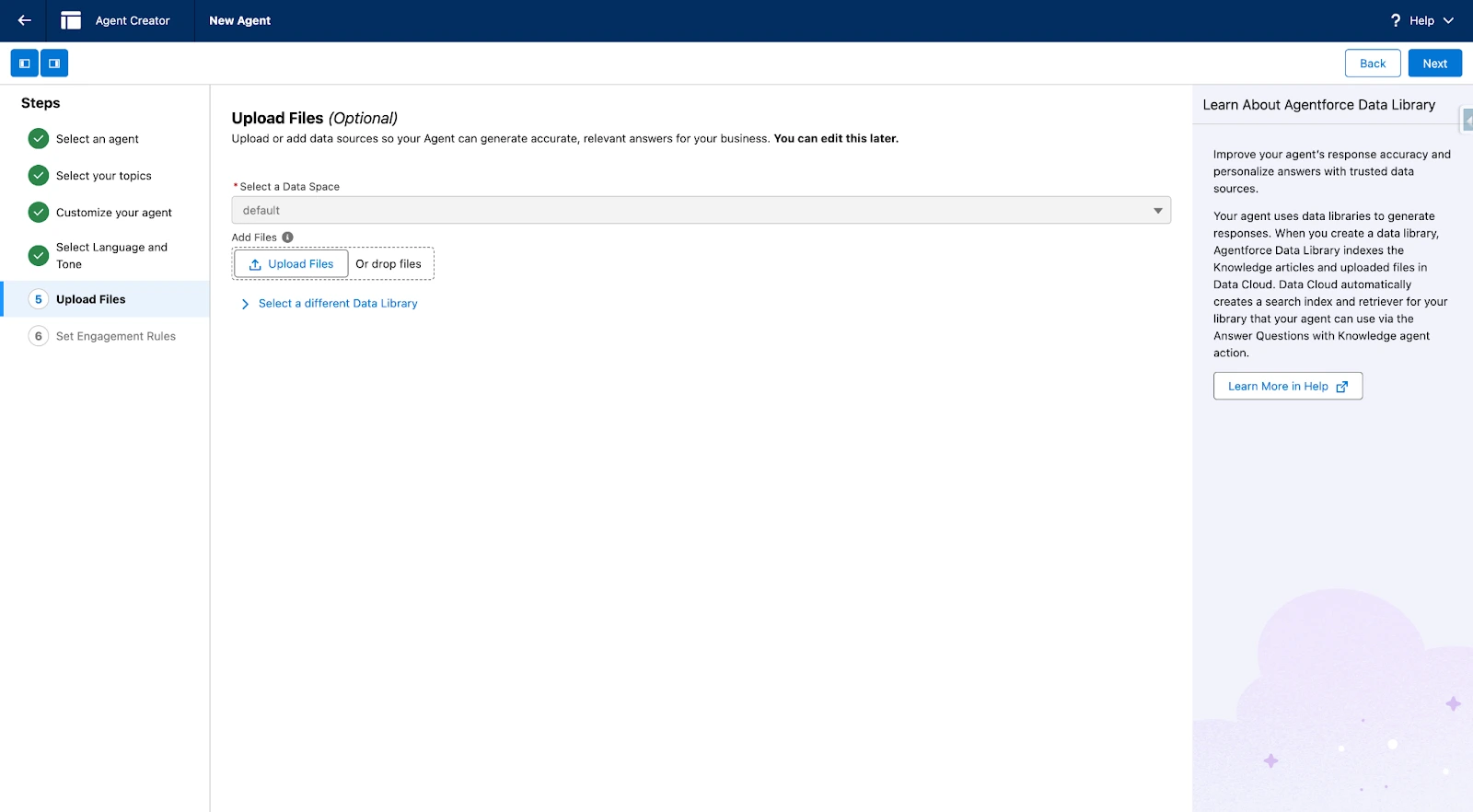Go to Customize your agent step
1473x812 pixels.
tap(114, 213)
